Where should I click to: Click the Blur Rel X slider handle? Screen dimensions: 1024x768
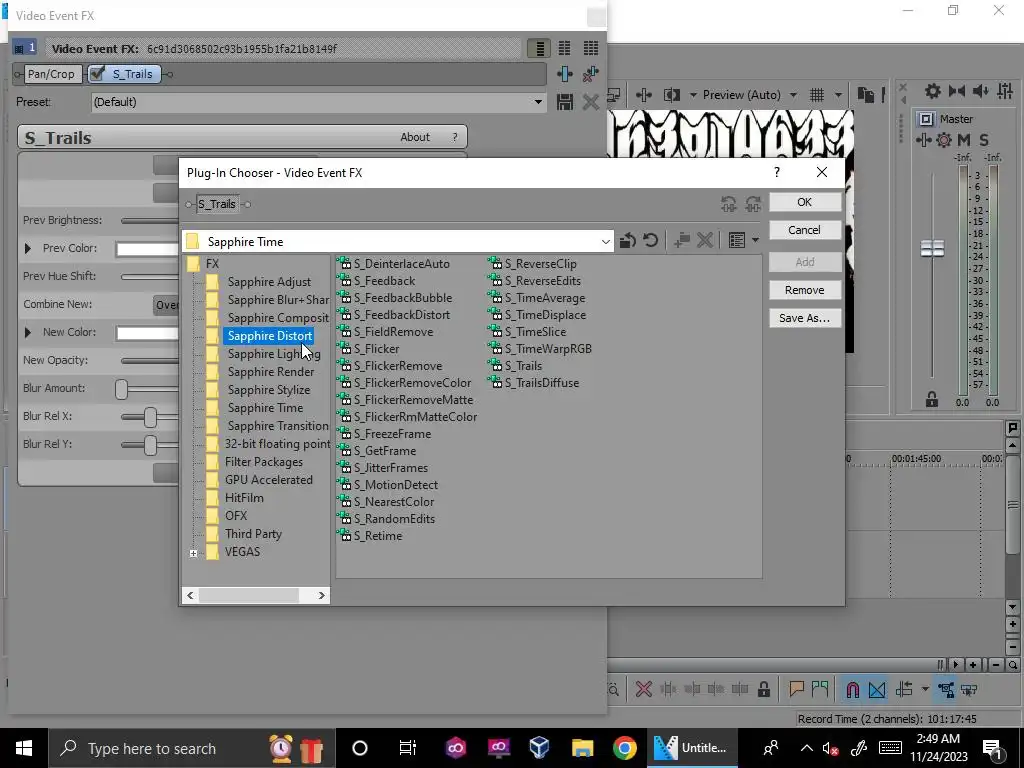pyautogui.click(x=150, y=417)
